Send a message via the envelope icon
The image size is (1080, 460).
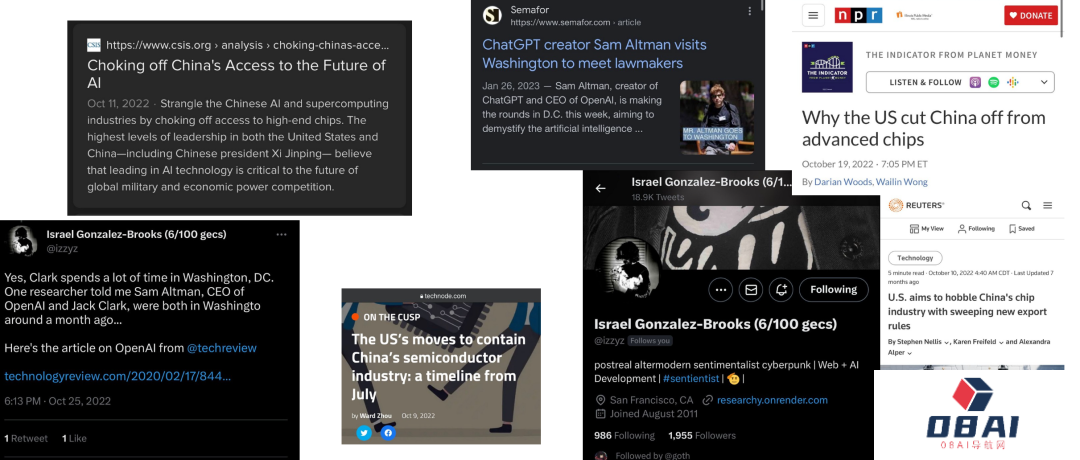pos(751,290)
